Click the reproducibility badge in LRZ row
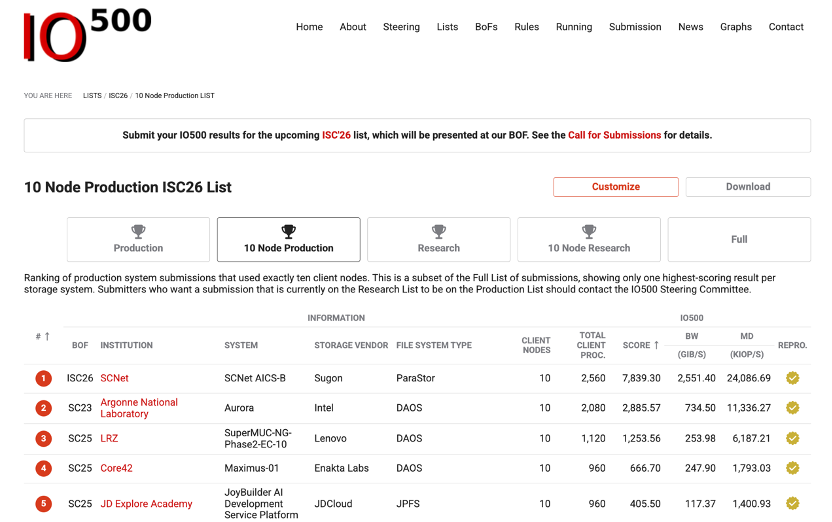This screenshot has width=832, height=522. pyautogui.click(x=793, y=438)
